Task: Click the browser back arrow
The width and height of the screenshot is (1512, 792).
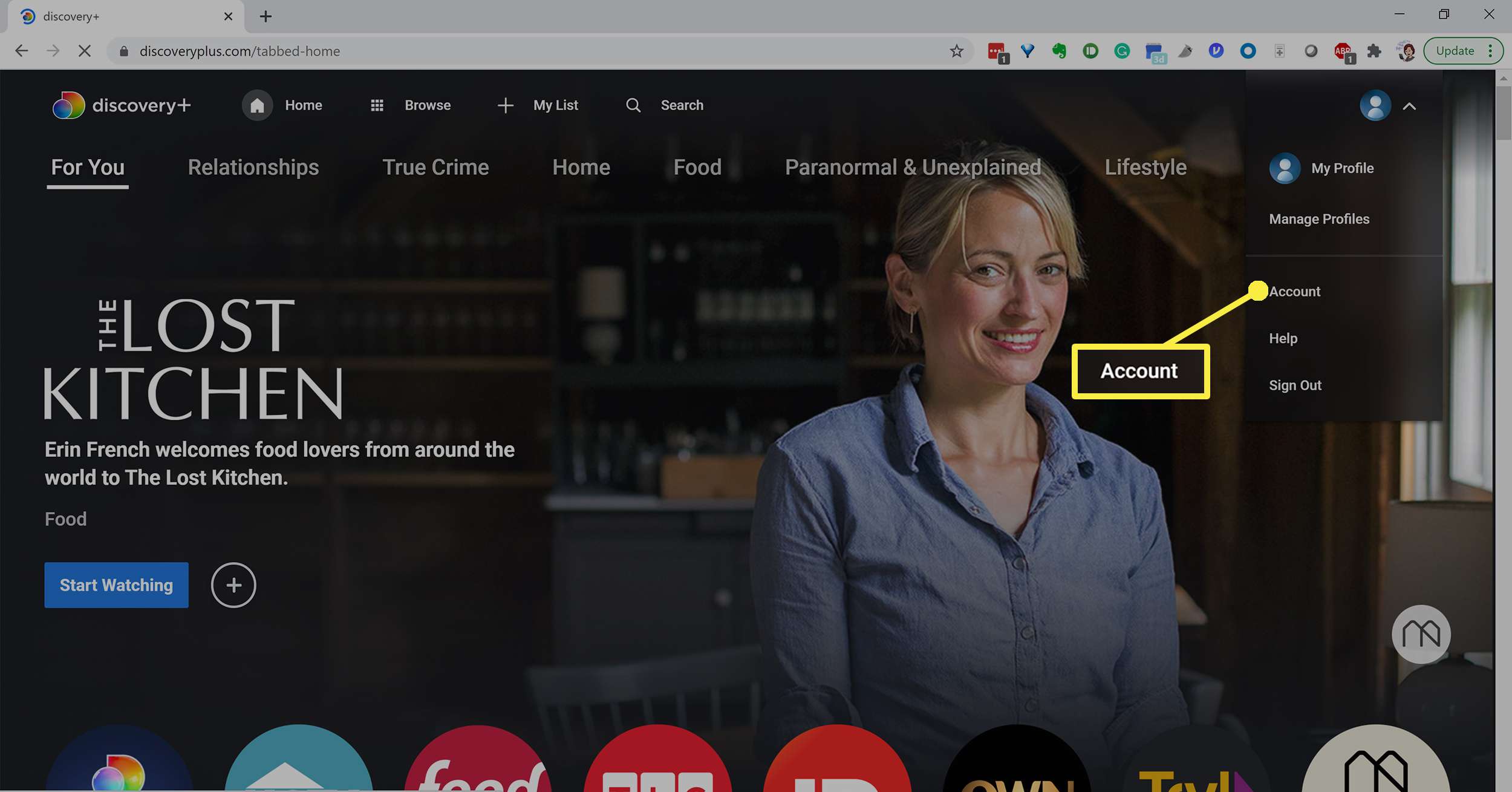Action: [22, 51]
